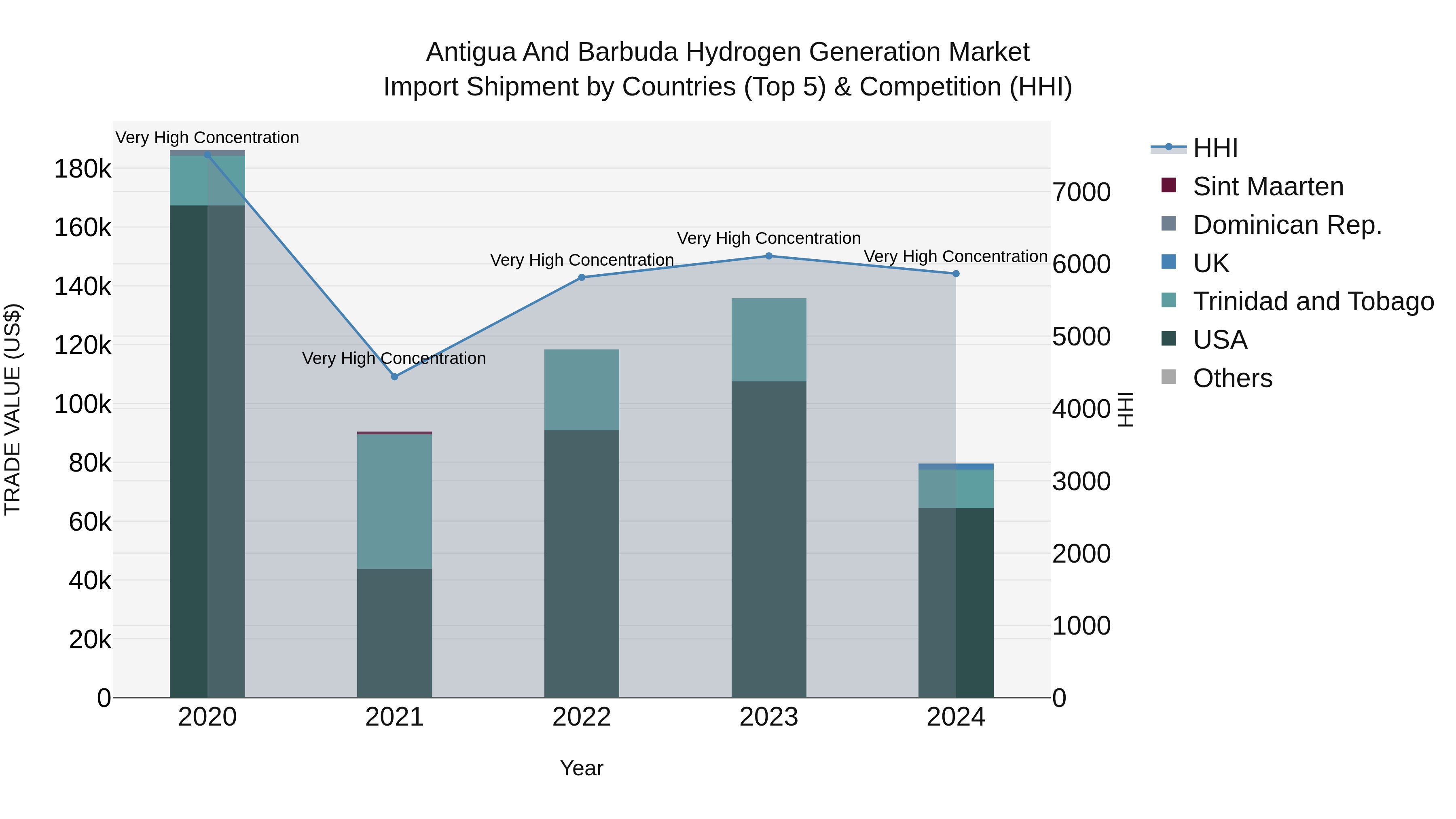Click the Trinidad and Tobago segment for 2024
The image size is (1456, 819).
click(956, 489)
